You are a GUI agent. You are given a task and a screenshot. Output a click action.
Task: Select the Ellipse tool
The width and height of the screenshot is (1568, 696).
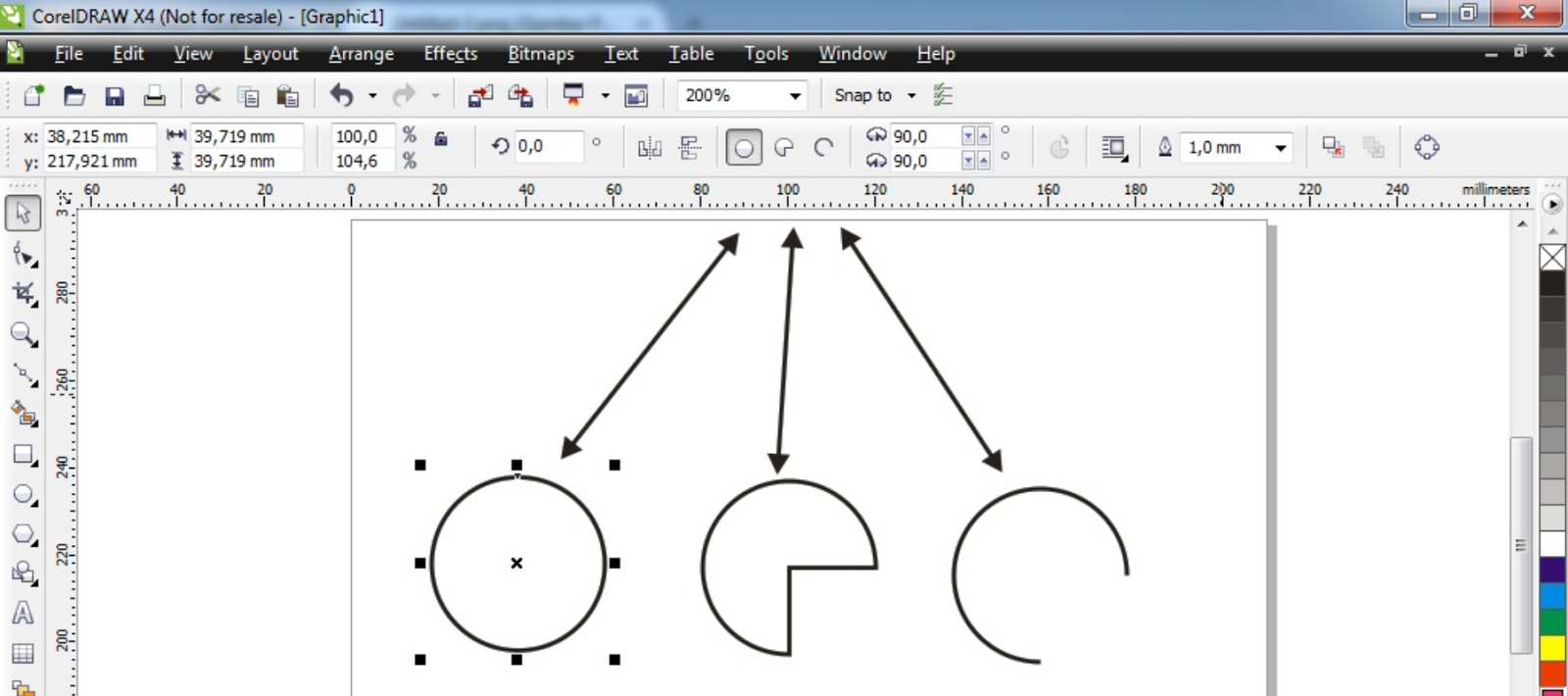click(x=24, y=495)
